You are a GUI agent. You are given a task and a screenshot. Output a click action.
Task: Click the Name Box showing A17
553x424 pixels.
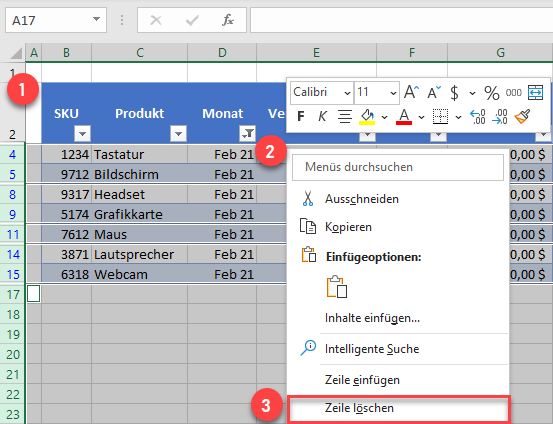point(56,20)
